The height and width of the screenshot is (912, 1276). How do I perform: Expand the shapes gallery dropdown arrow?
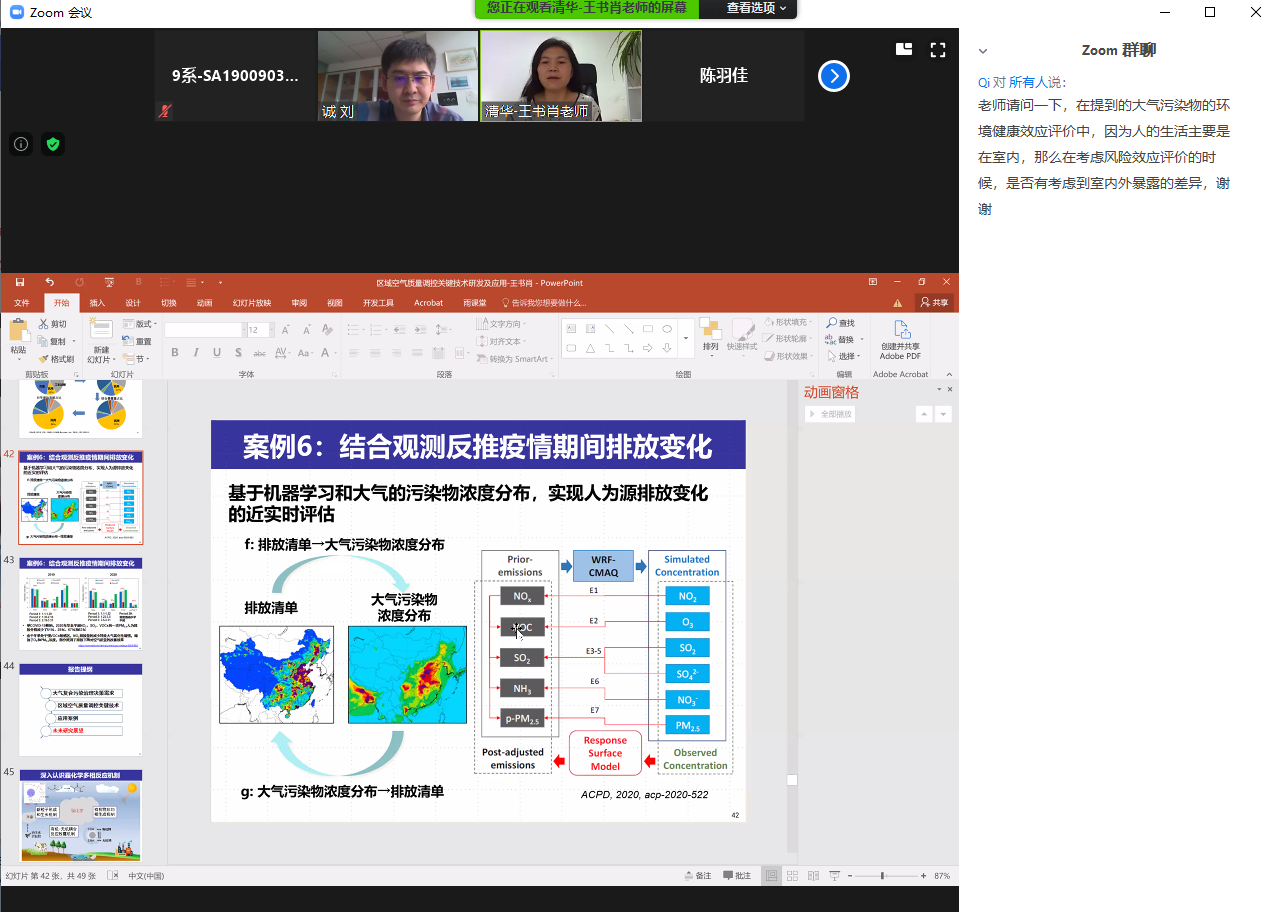click(686, 339)
